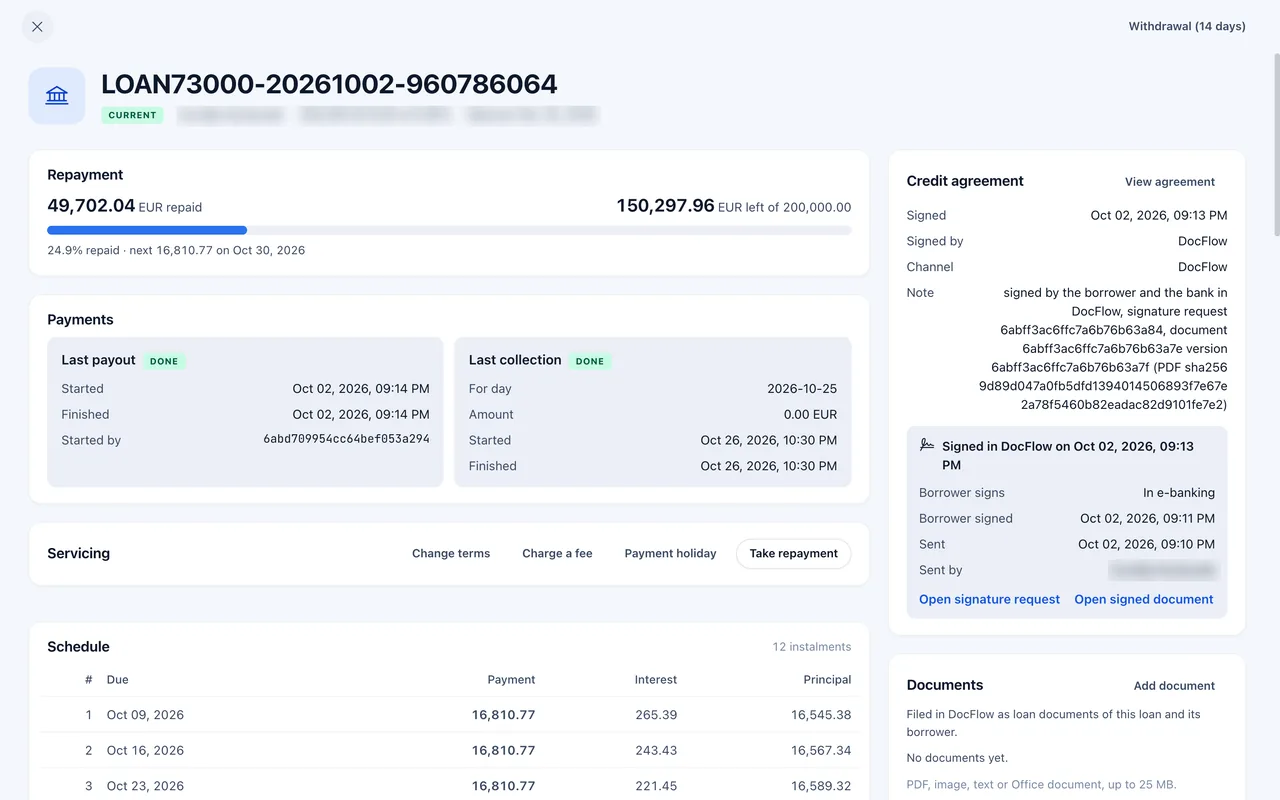Click No documents yet text
The image size is (1280, 800).
coord(957,758)
